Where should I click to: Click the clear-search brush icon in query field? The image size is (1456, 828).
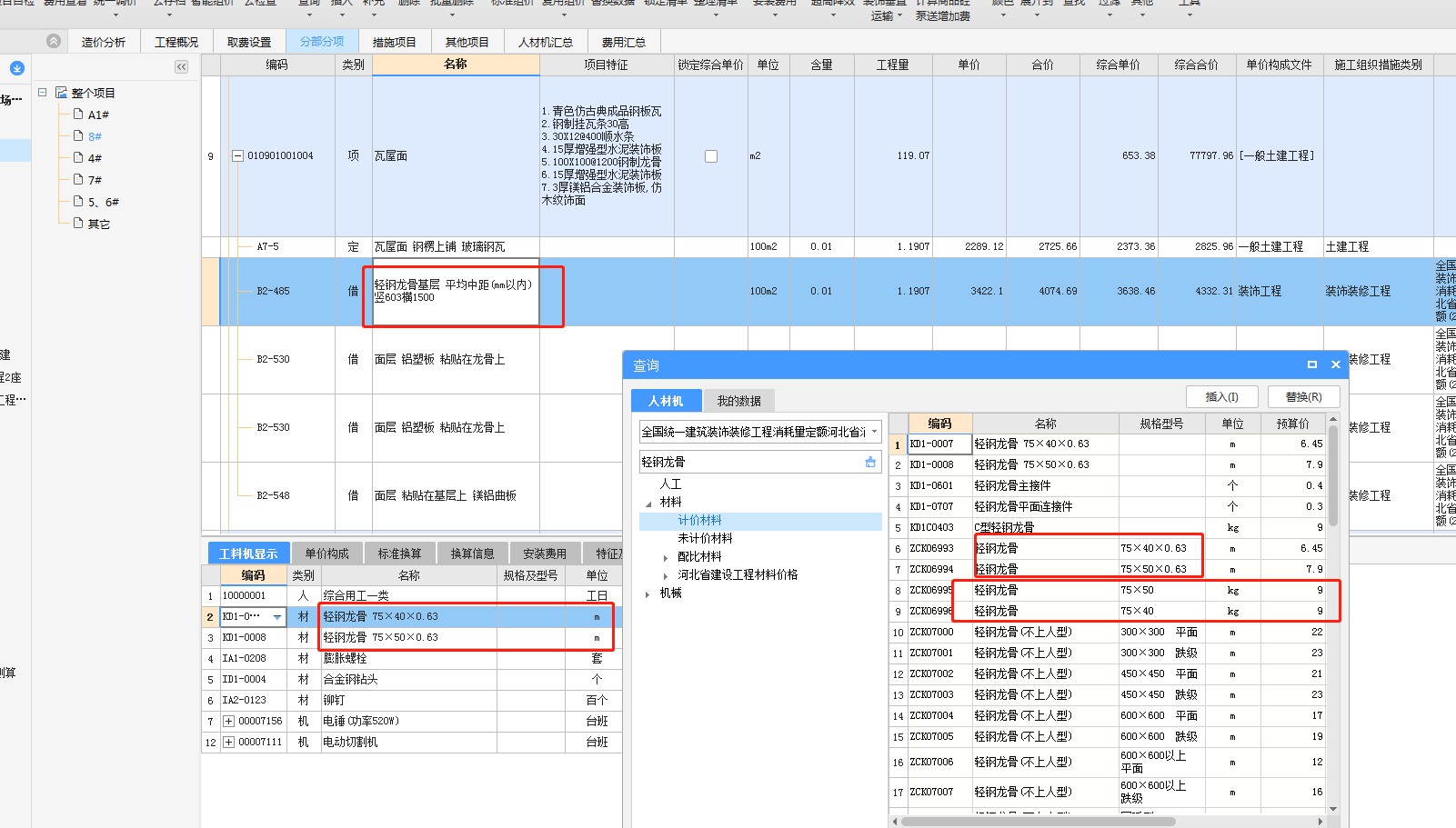click(x=870, y=462)
